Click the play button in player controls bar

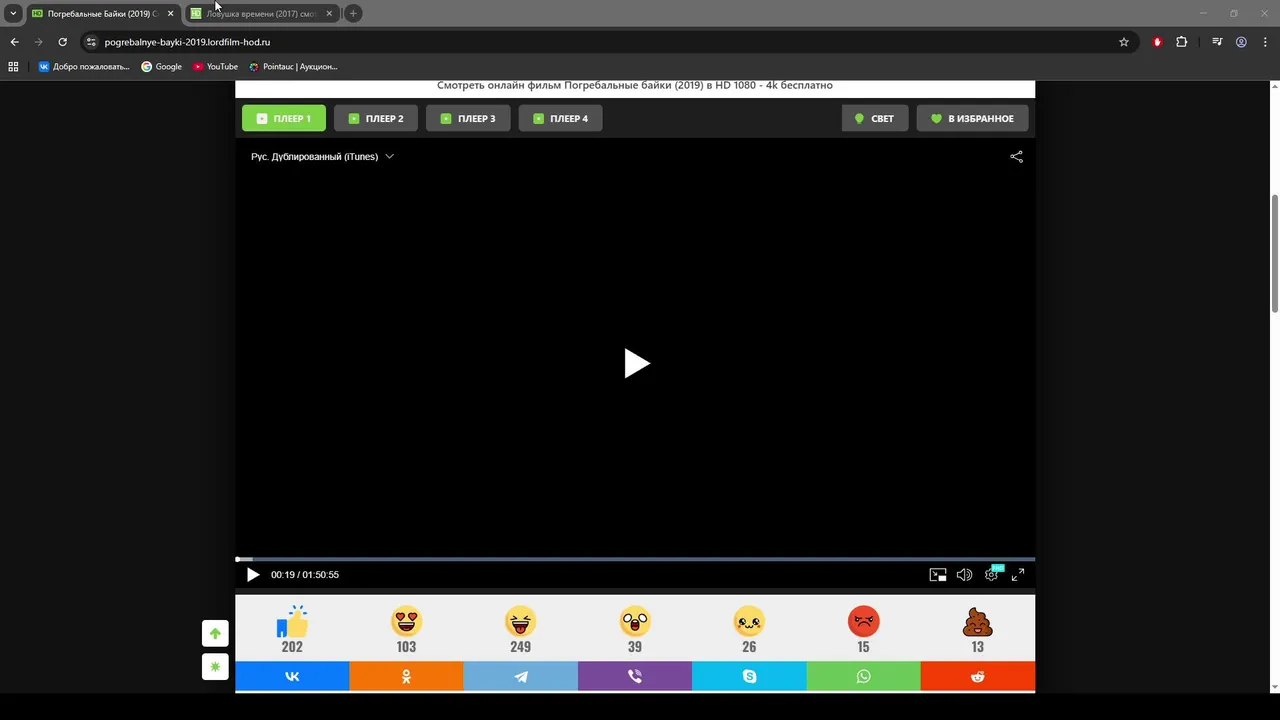click(253, 575)
